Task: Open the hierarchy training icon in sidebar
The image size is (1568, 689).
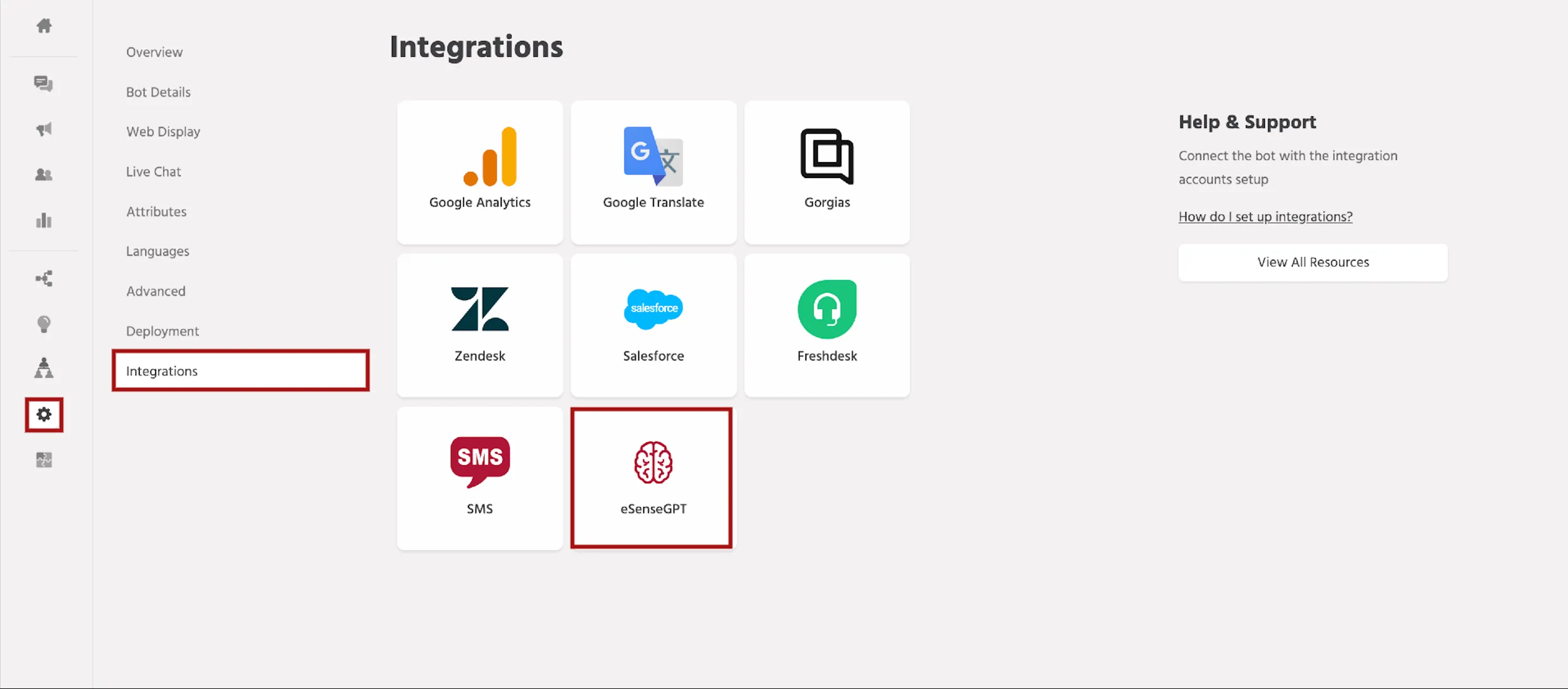Action: (x=44, y=368)
